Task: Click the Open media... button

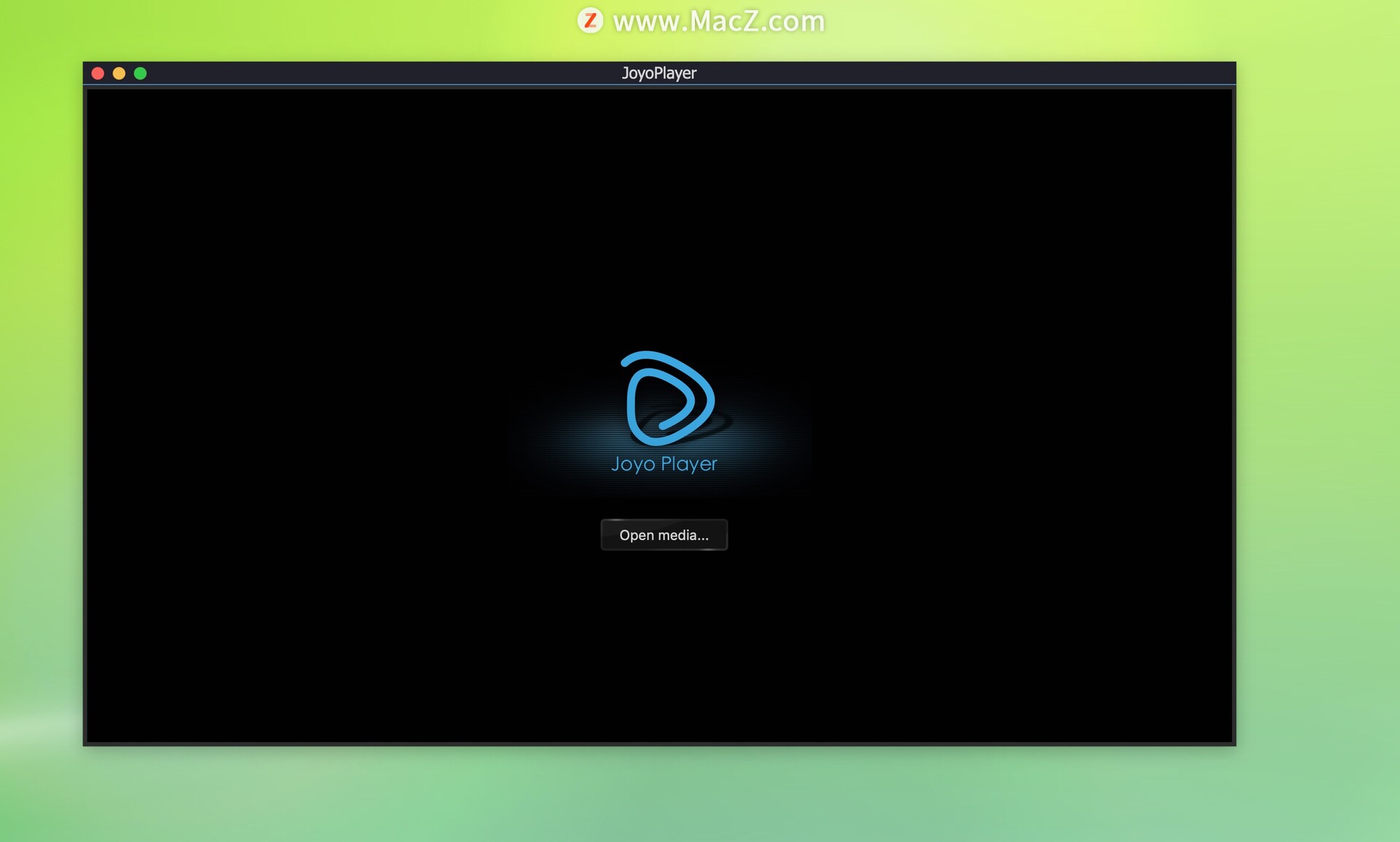Action: [x=664, y=535]
